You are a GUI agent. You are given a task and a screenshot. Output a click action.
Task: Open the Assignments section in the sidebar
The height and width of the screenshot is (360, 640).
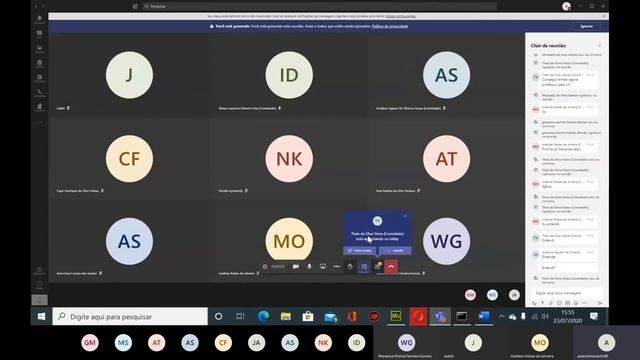click(x=40, y=64)
